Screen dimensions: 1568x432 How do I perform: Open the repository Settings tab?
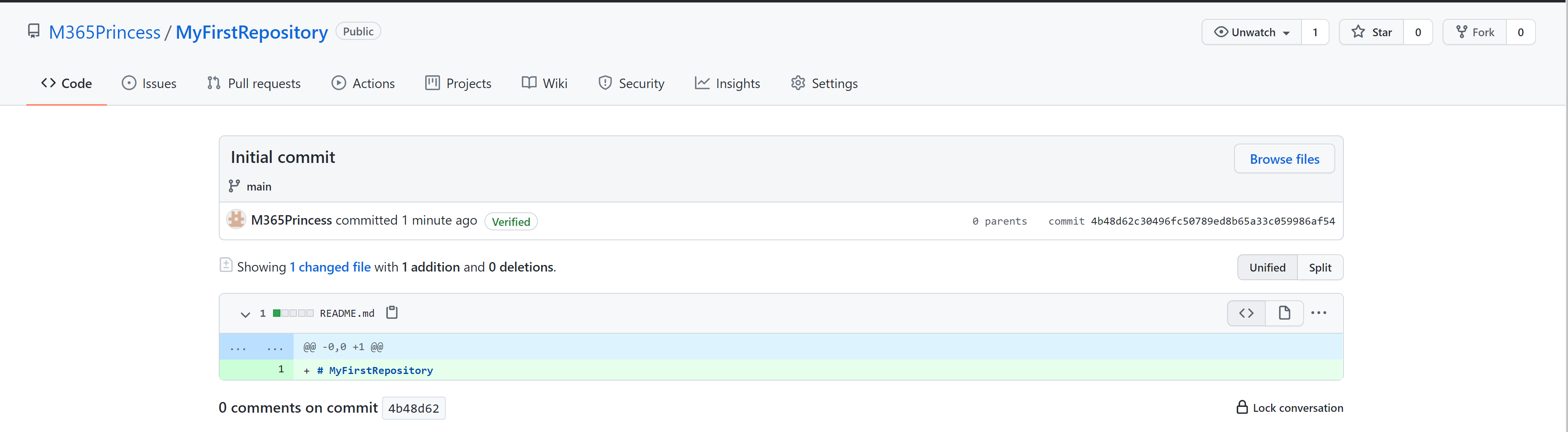[824, 84]
